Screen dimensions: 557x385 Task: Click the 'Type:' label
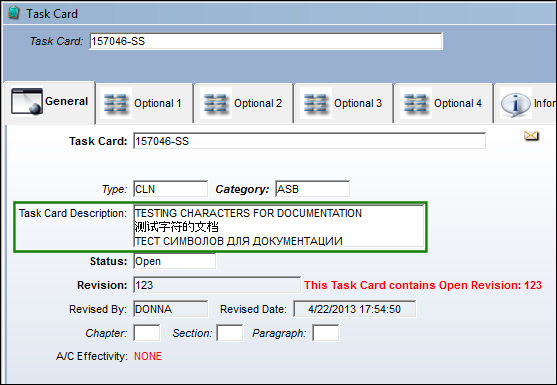[x=114, y=189]
